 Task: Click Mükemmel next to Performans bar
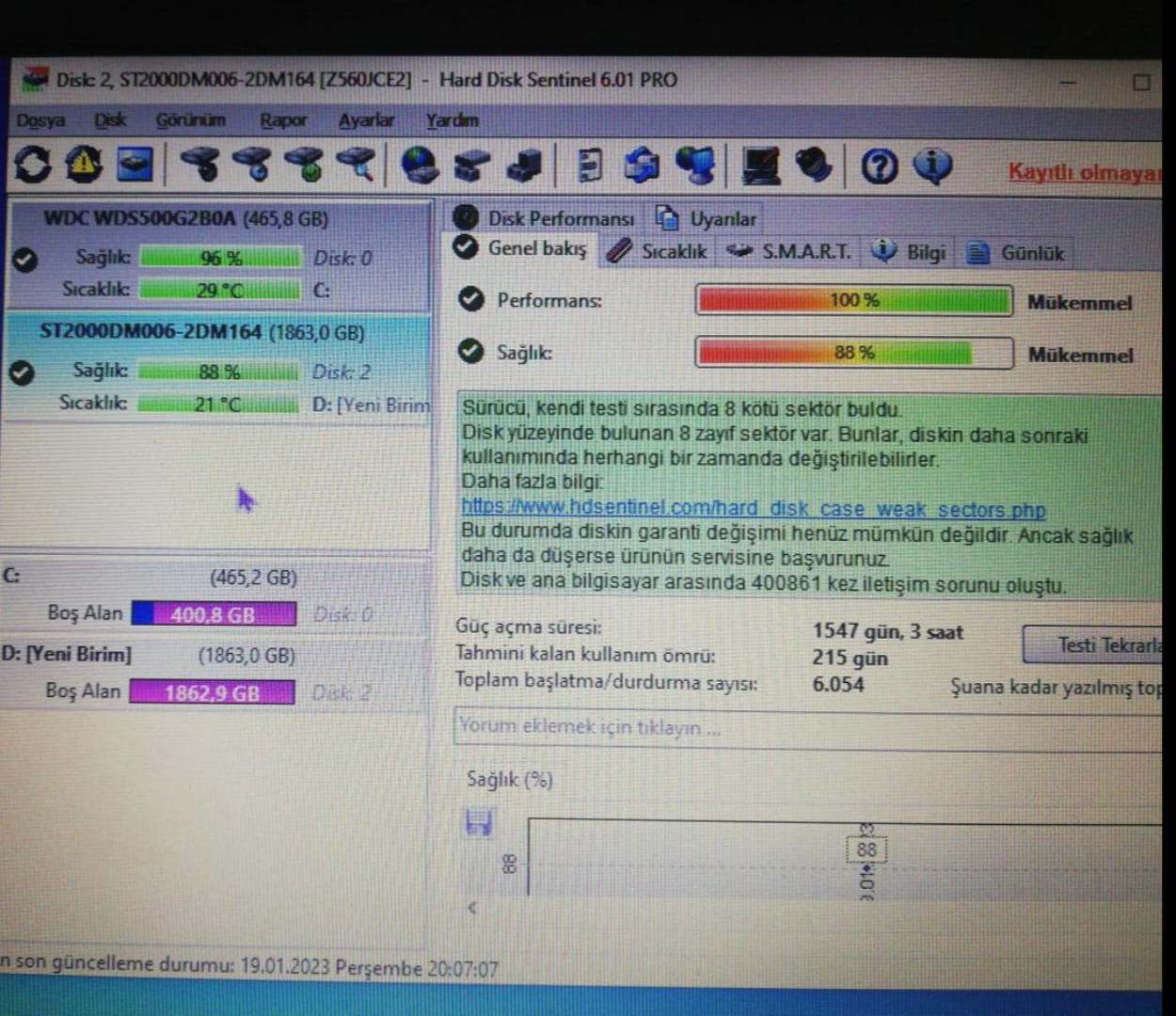[1080, 302]
